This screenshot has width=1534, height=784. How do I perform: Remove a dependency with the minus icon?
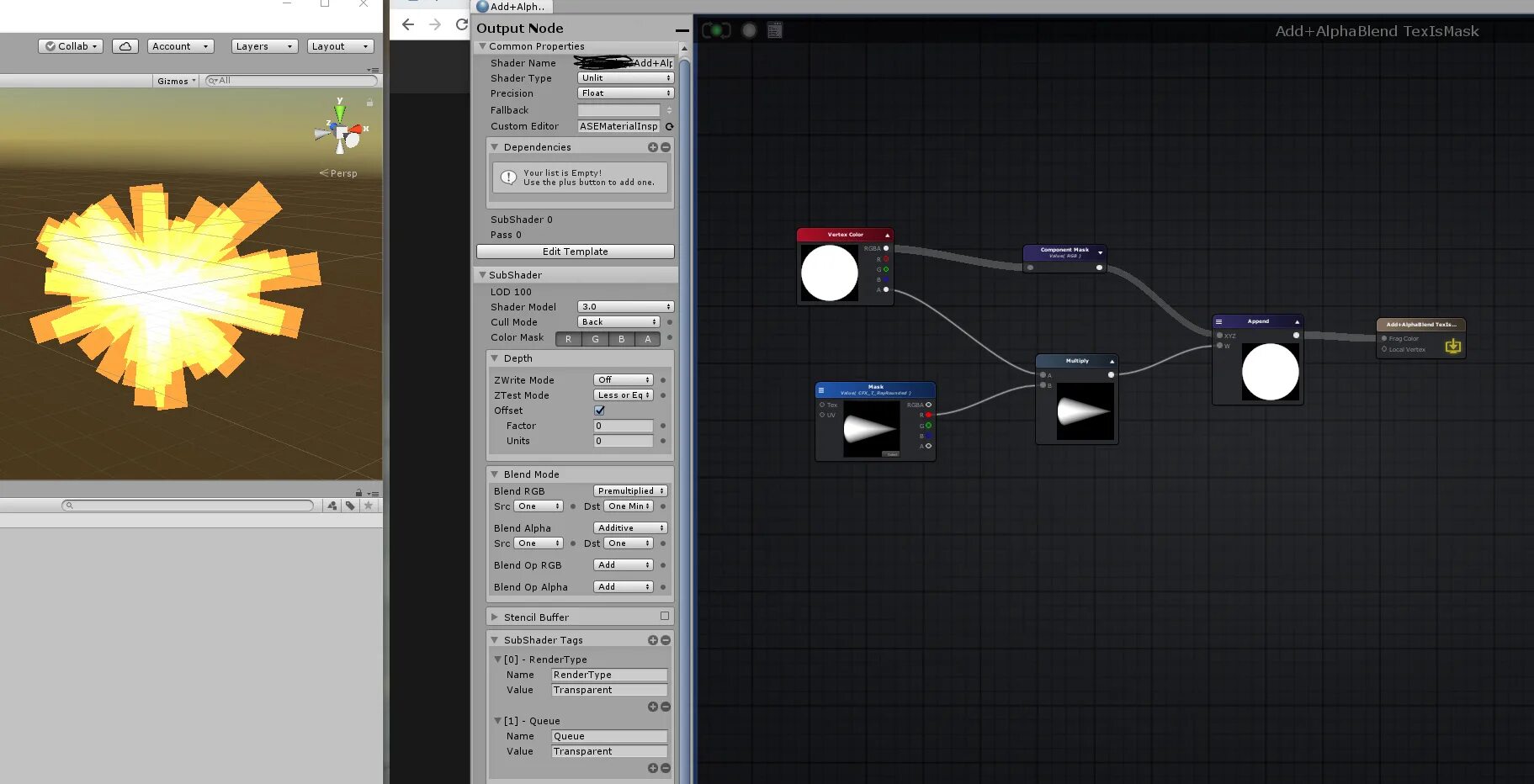click(666, 147)
